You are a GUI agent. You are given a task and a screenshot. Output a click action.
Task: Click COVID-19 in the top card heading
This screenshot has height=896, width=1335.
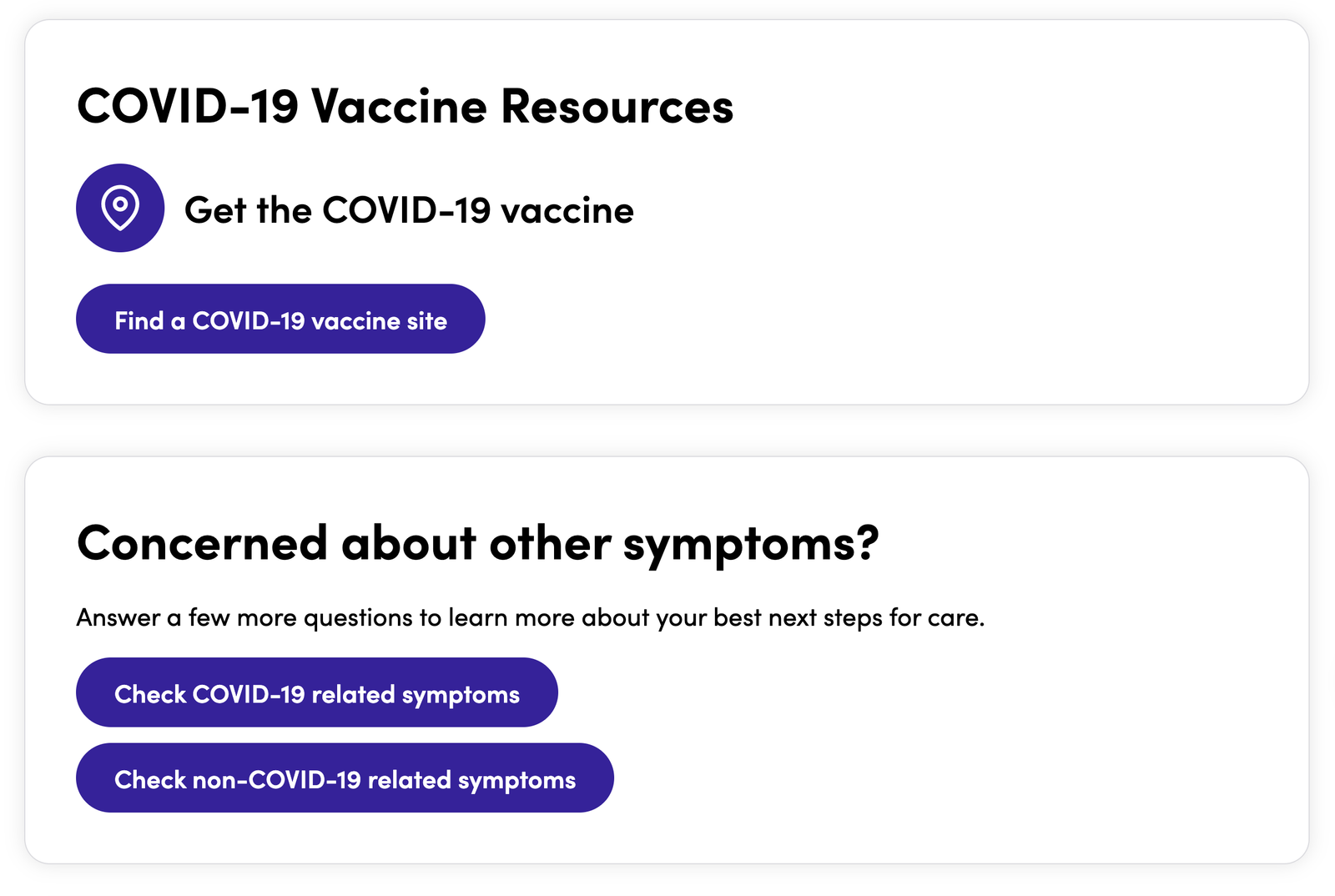point(188,107)
